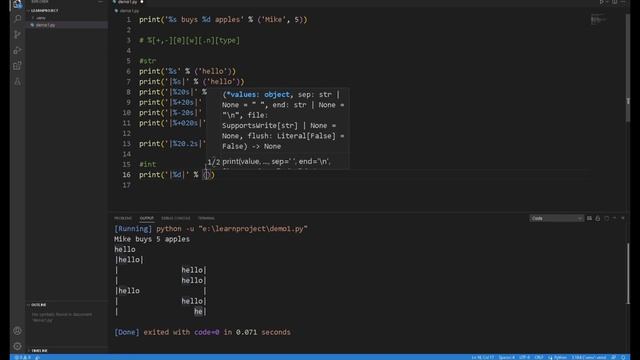Open the Run and Debug view

click(x=18, y=50)
